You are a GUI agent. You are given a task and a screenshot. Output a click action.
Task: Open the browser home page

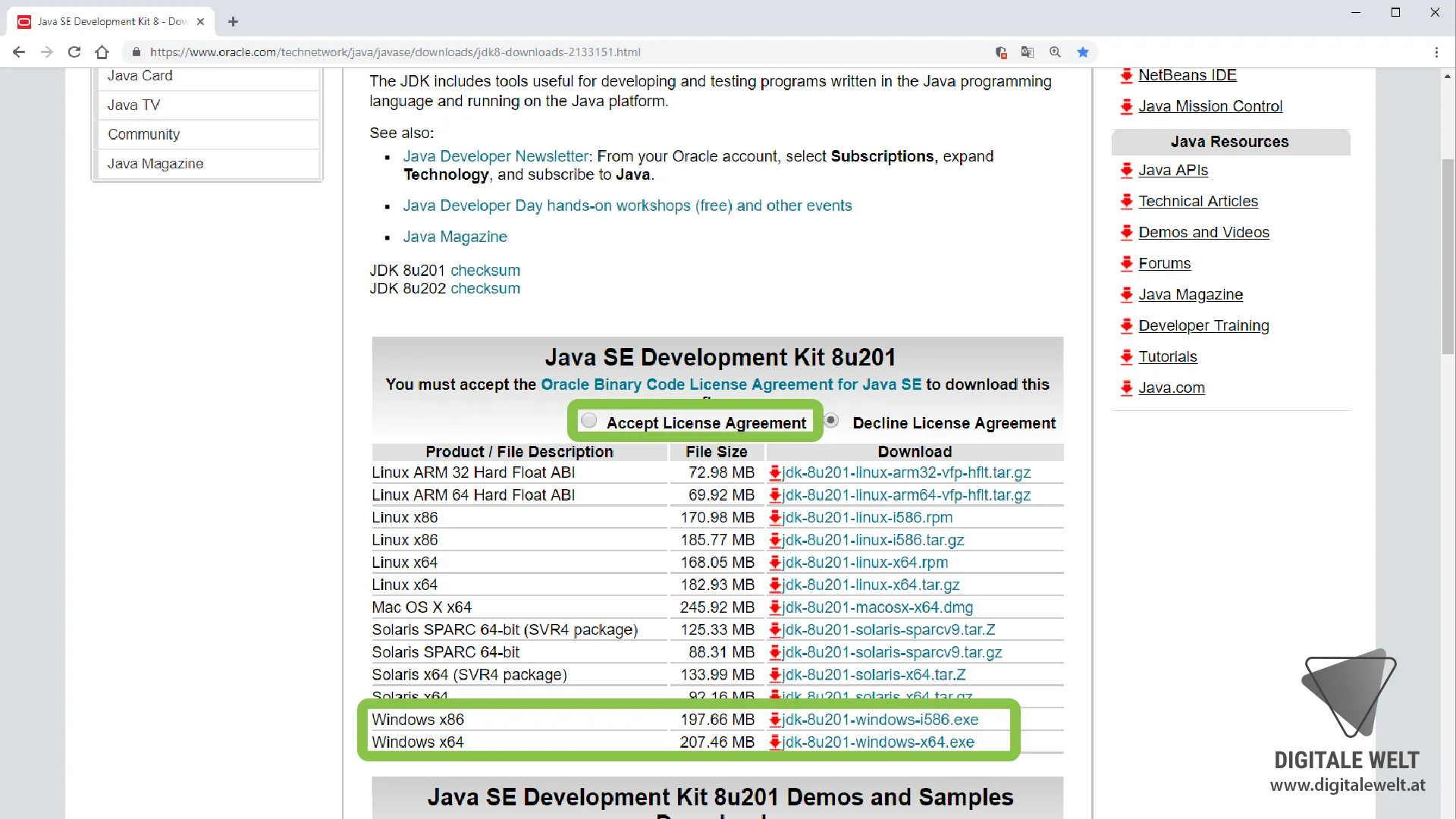pyautogui.click(x=102, y=52)
